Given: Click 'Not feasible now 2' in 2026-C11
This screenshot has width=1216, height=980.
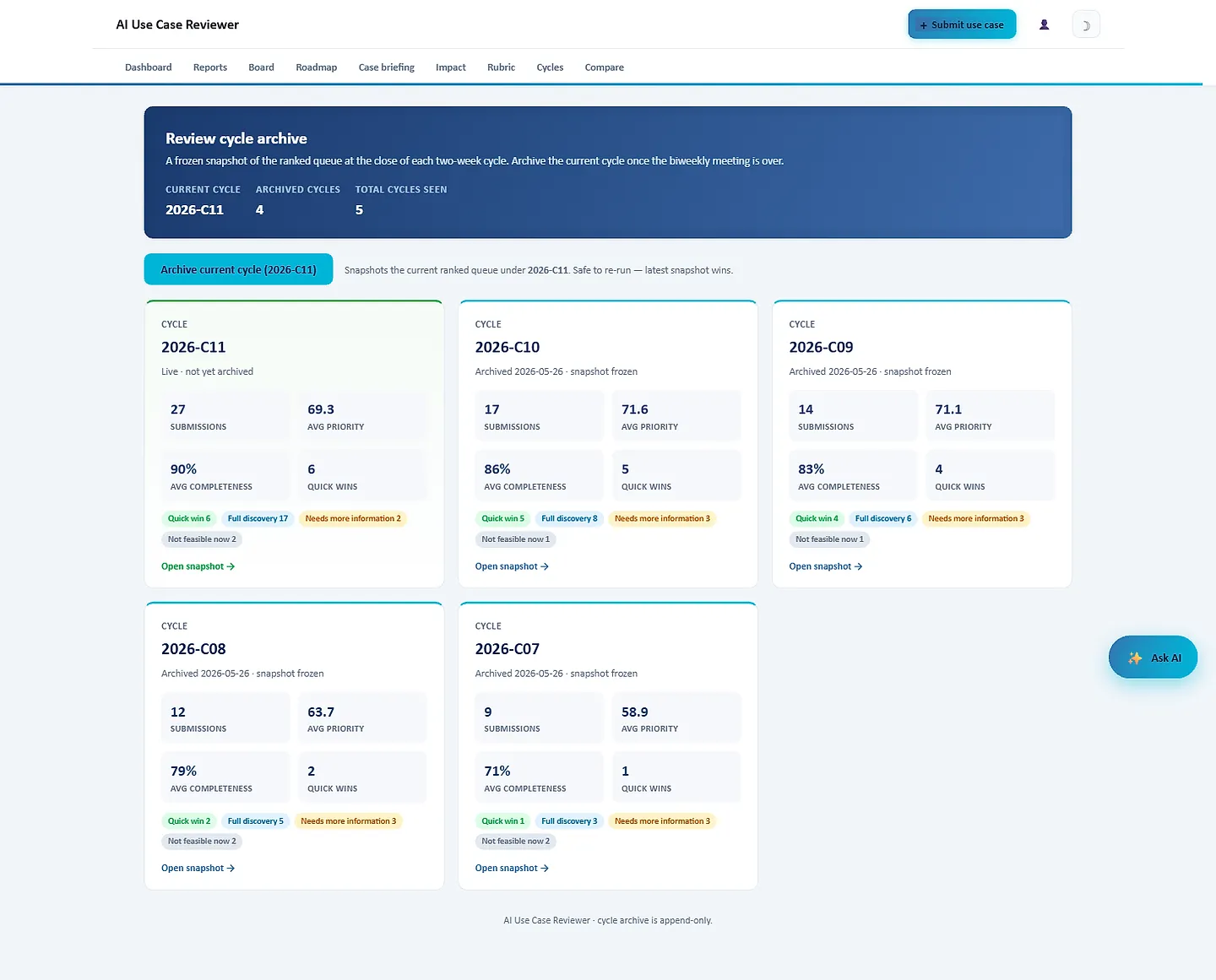Looking at the screenshot, I should (x=202, y=539).
